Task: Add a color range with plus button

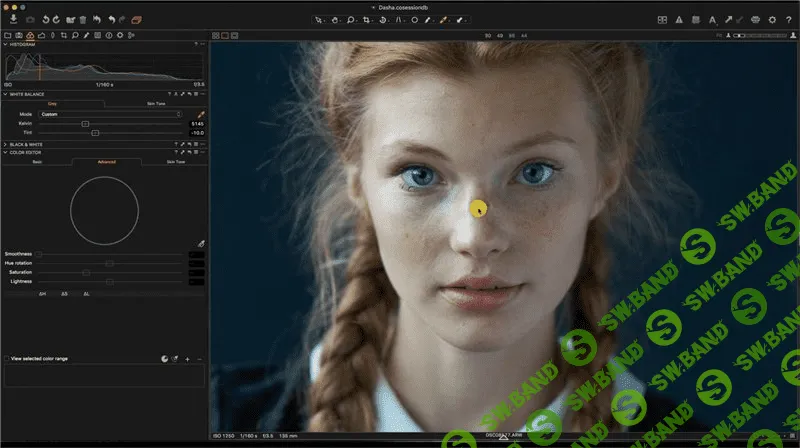Action: pos(187,359)
